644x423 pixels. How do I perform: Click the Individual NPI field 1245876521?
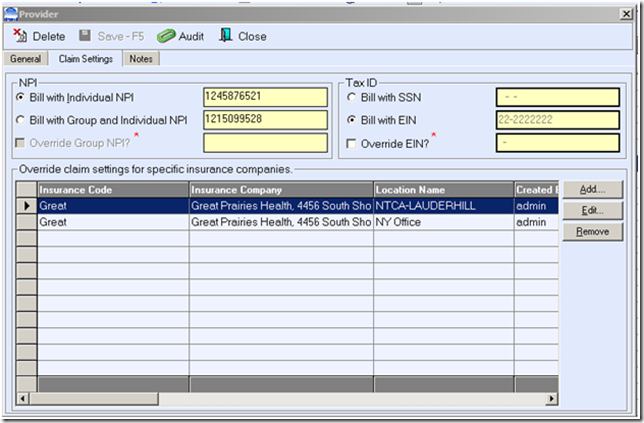[265, 97]
